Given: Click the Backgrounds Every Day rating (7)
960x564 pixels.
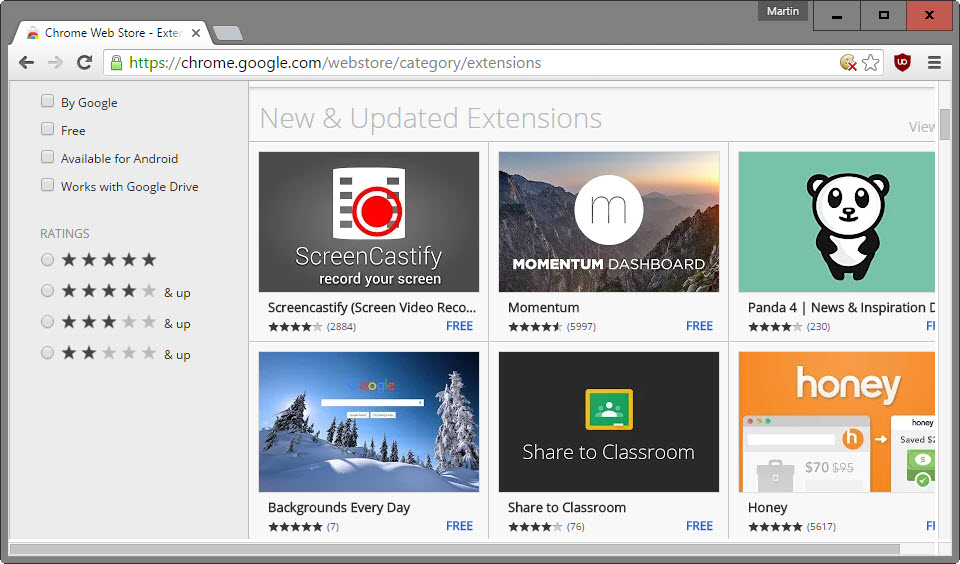Looking at the screenshot, I should pyautogui.click(x=303, y=527).
